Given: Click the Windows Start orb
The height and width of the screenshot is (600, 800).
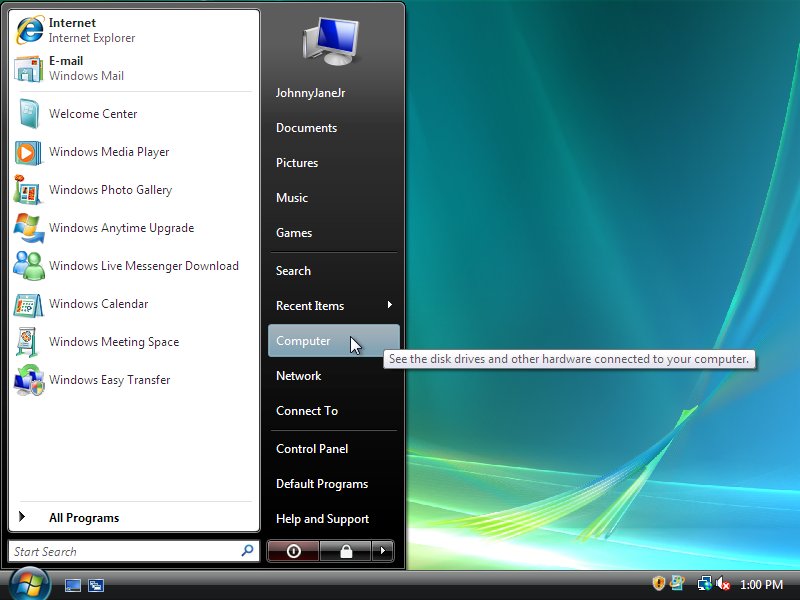Looking at the screenshot, I should [x=29, y=583].
